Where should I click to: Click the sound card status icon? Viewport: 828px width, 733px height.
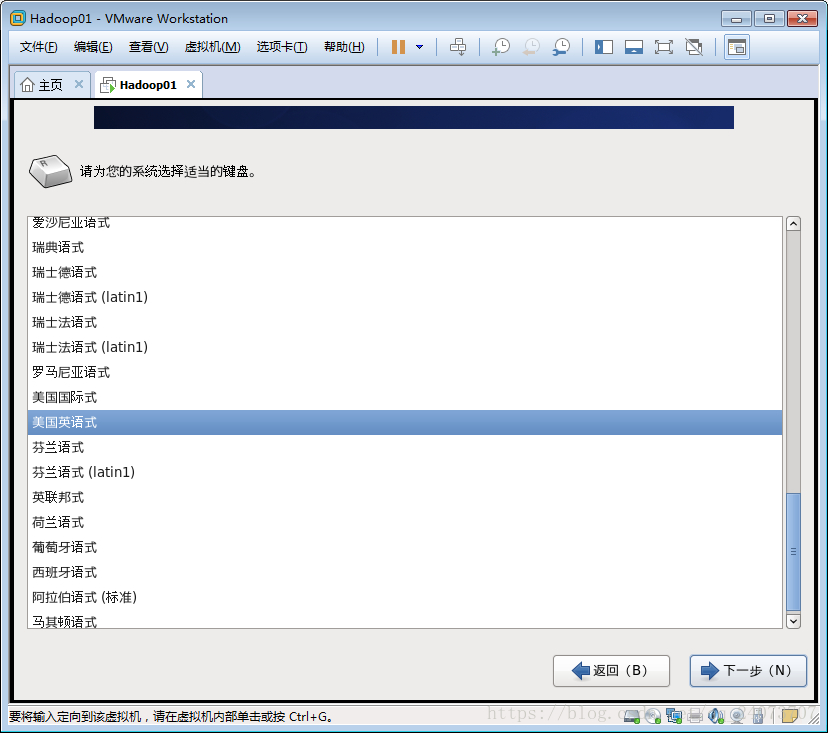click(716, 716)
